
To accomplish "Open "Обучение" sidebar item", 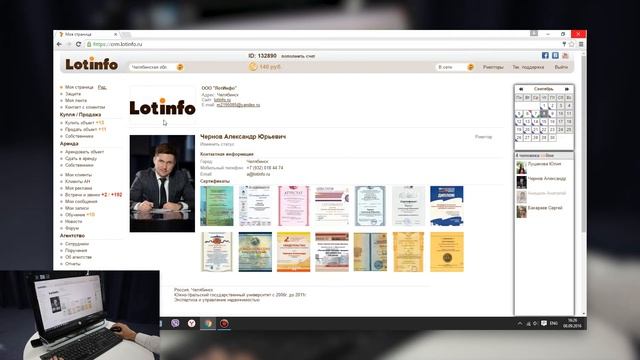I will pos(75,215).
